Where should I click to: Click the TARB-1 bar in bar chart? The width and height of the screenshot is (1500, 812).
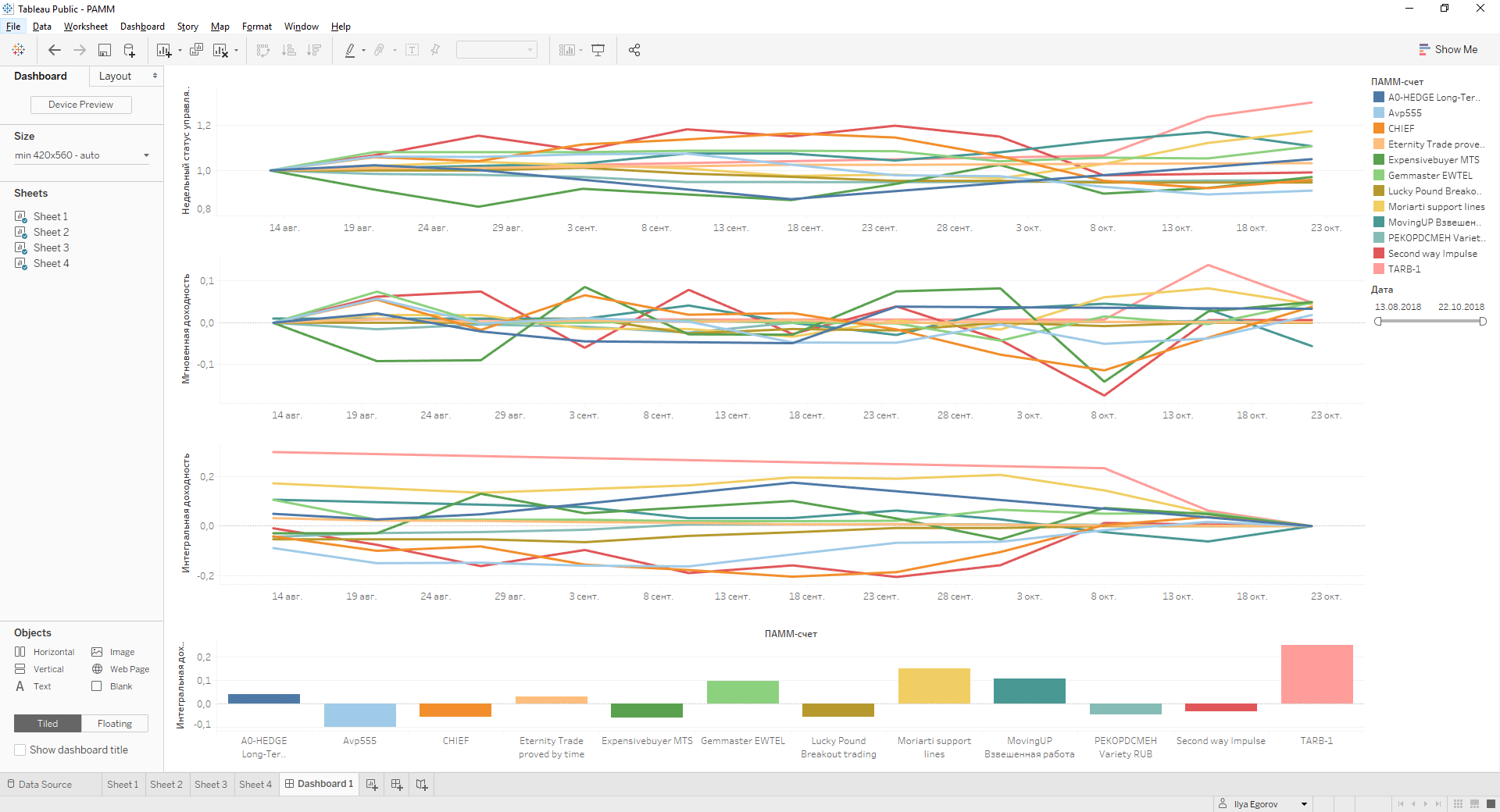pos(1317,675)
